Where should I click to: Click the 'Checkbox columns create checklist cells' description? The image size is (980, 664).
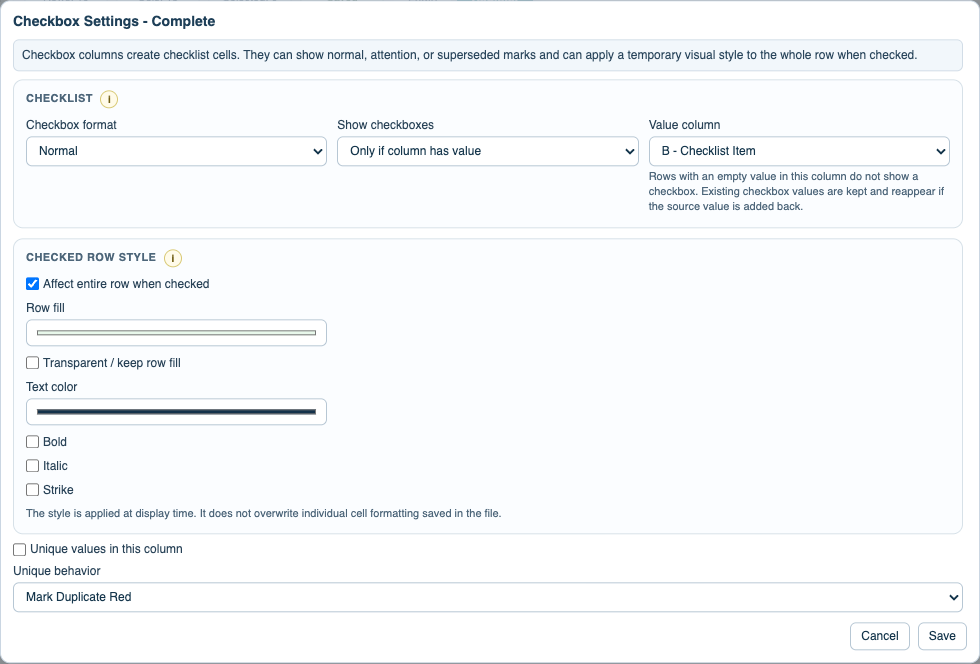469,55
